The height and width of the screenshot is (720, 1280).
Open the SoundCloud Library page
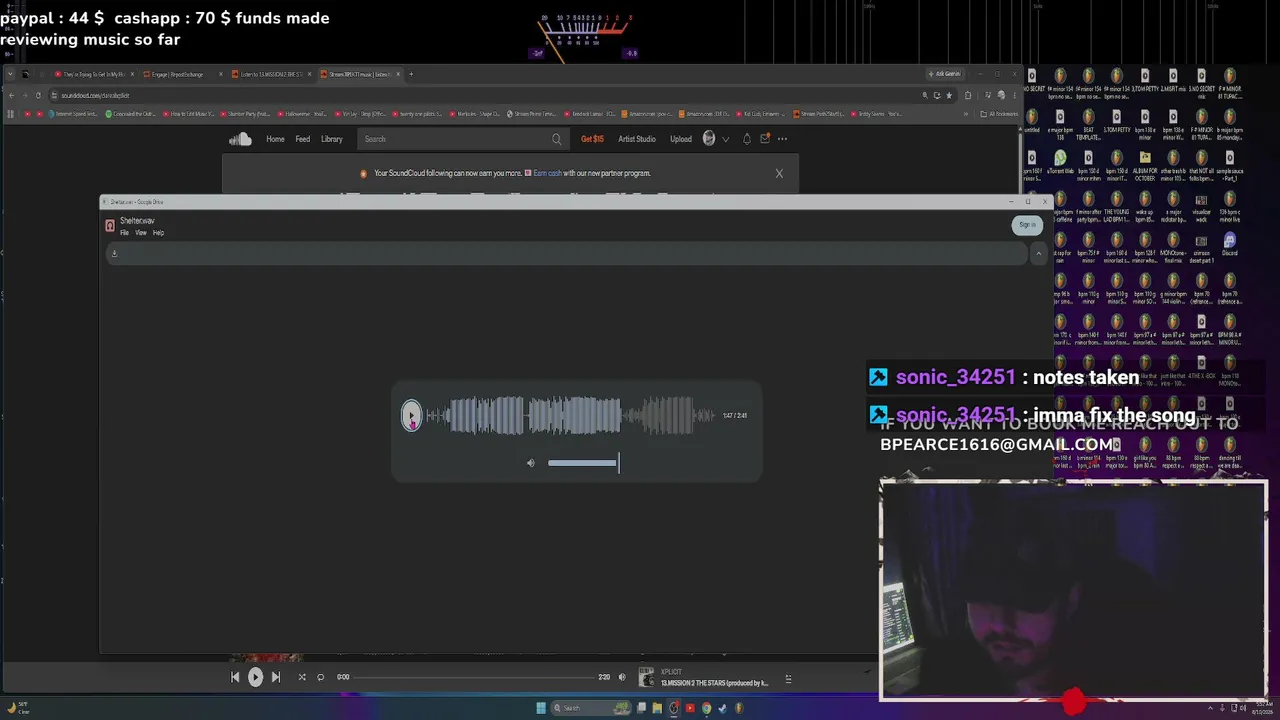pos(332,139)
